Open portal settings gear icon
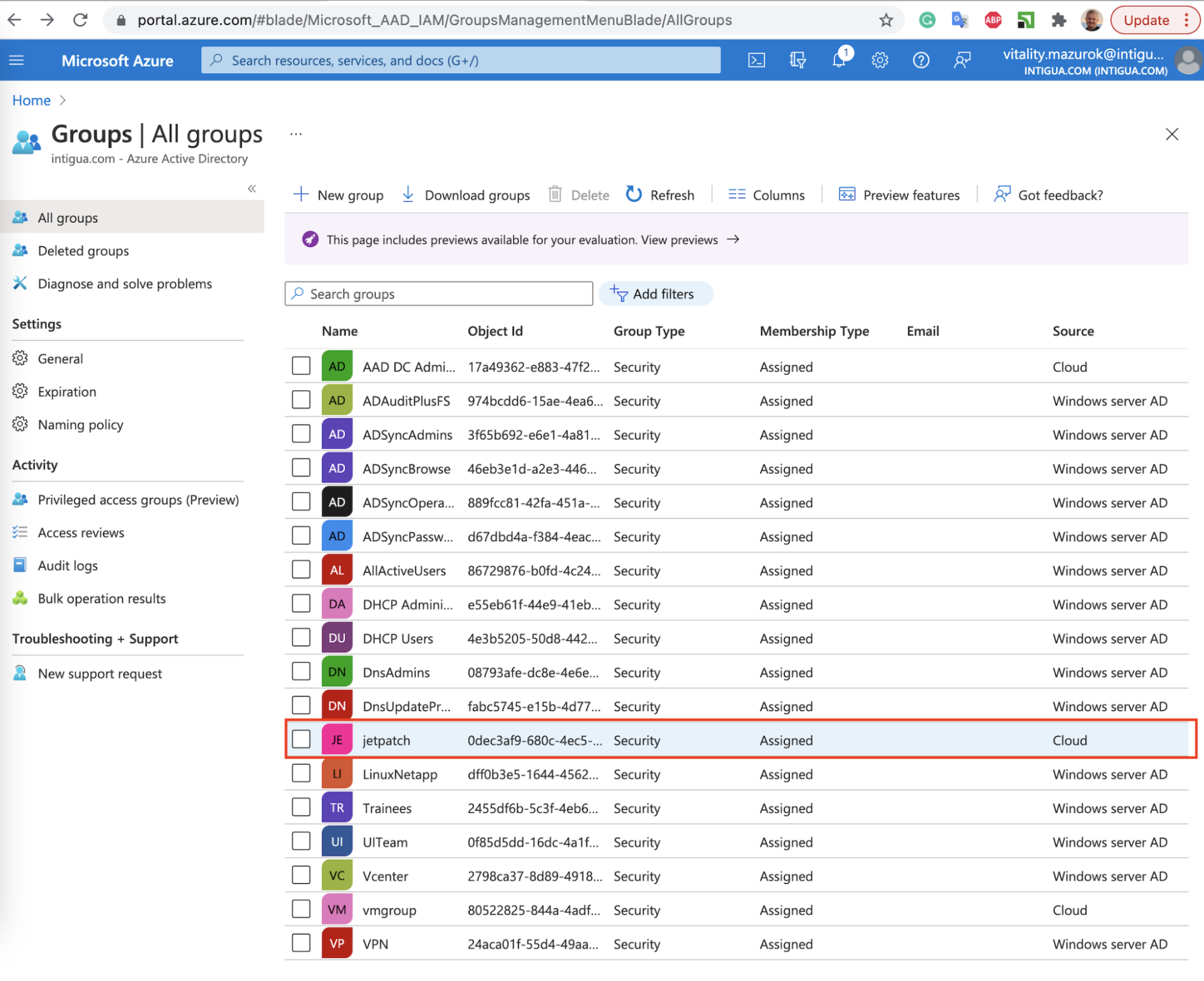Screen dimensions: 1204x981 880,60
